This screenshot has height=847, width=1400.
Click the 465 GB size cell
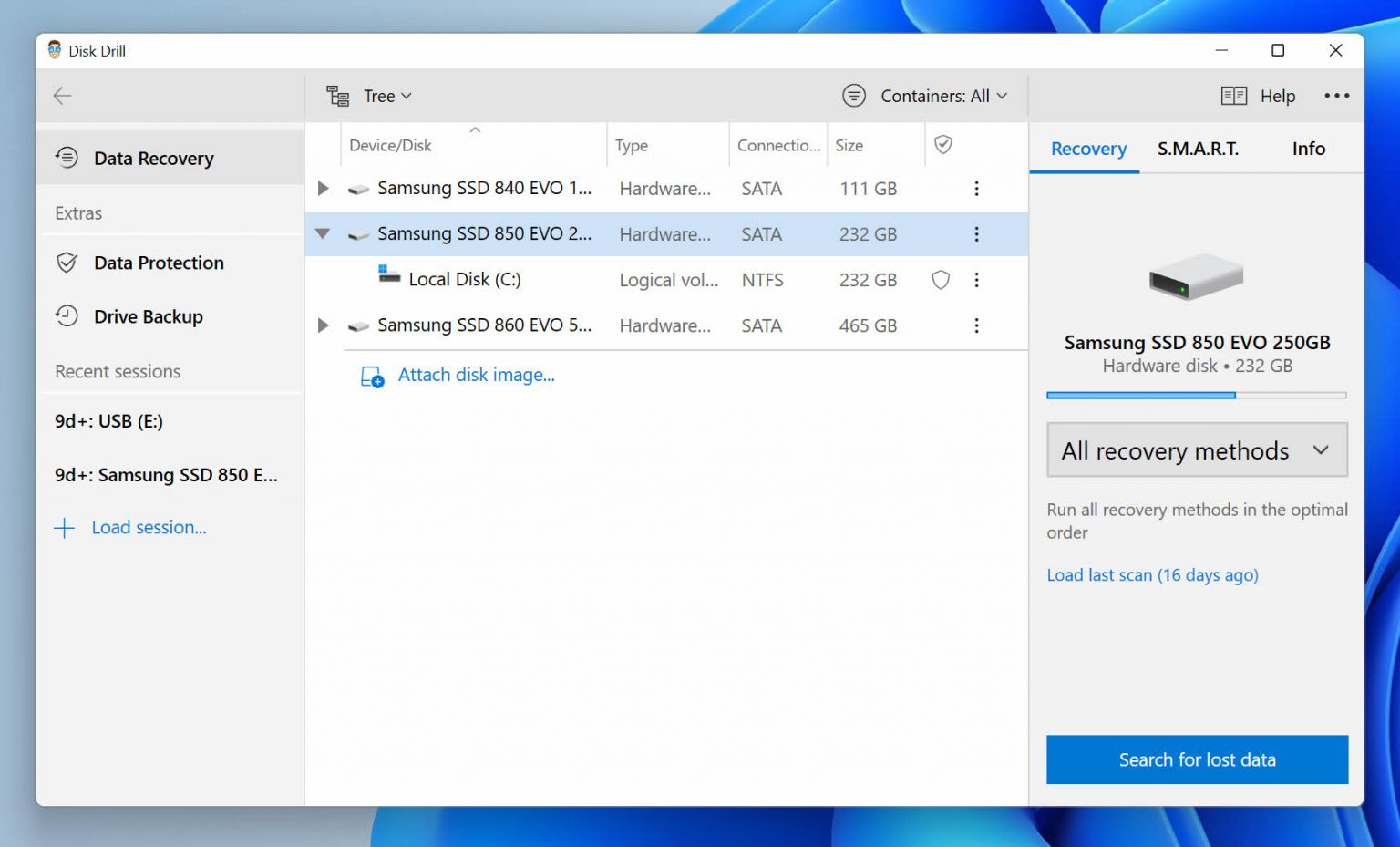[868, 325]
